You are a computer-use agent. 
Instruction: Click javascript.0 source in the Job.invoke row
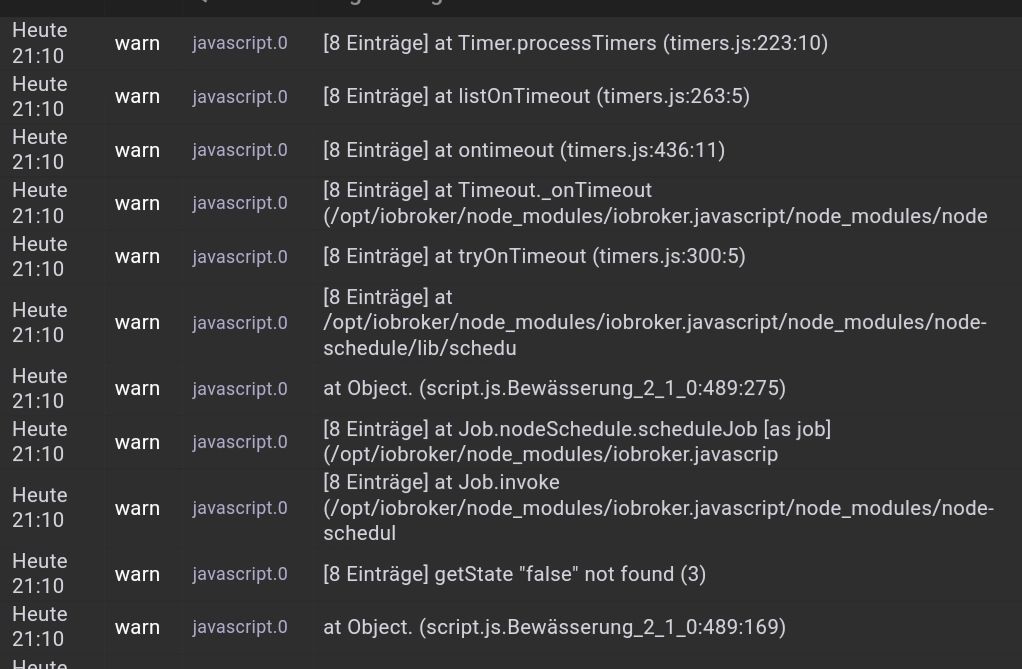click(x=240, y=508)
